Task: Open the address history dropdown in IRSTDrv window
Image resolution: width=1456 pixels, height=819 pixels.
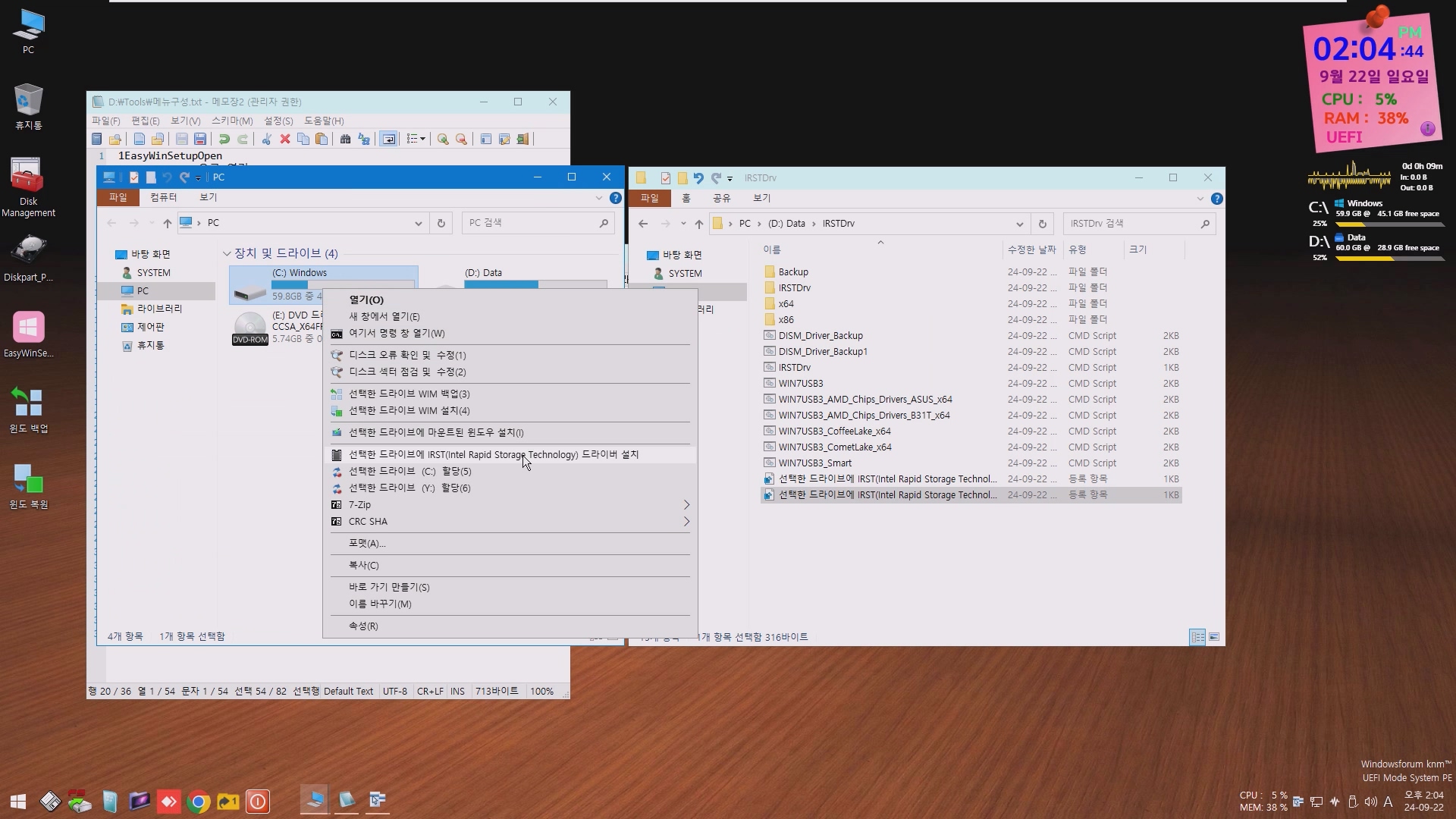Action: pyautogui.click(x=1019, y=224)
